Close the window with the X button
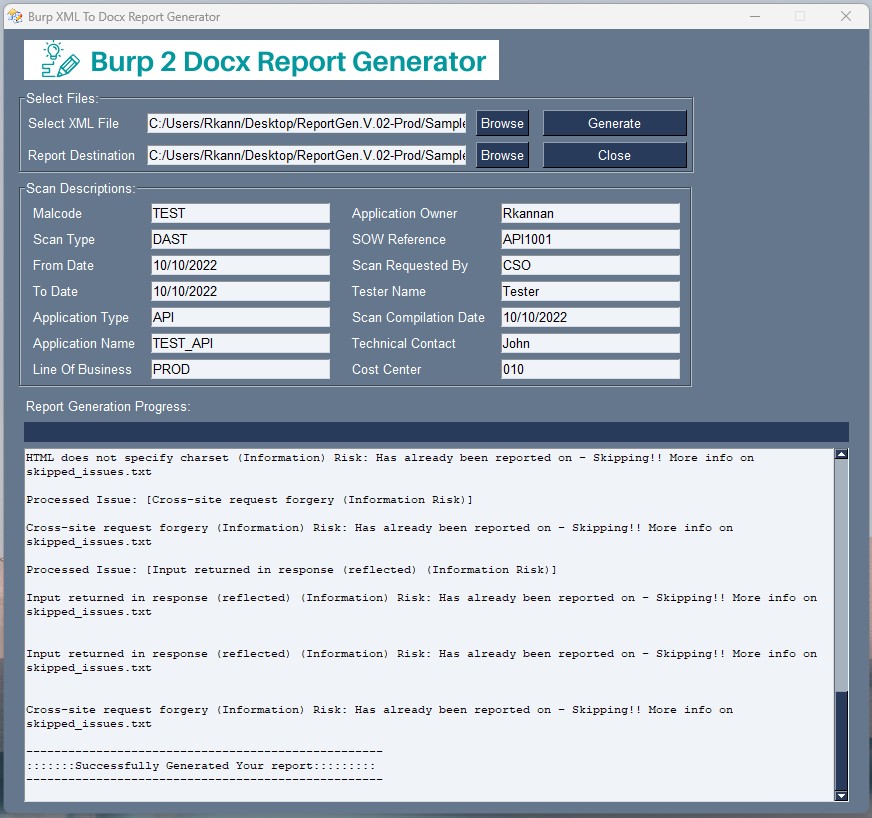The width and height of the screenshot is (872, 818). (x=846, y=16)
